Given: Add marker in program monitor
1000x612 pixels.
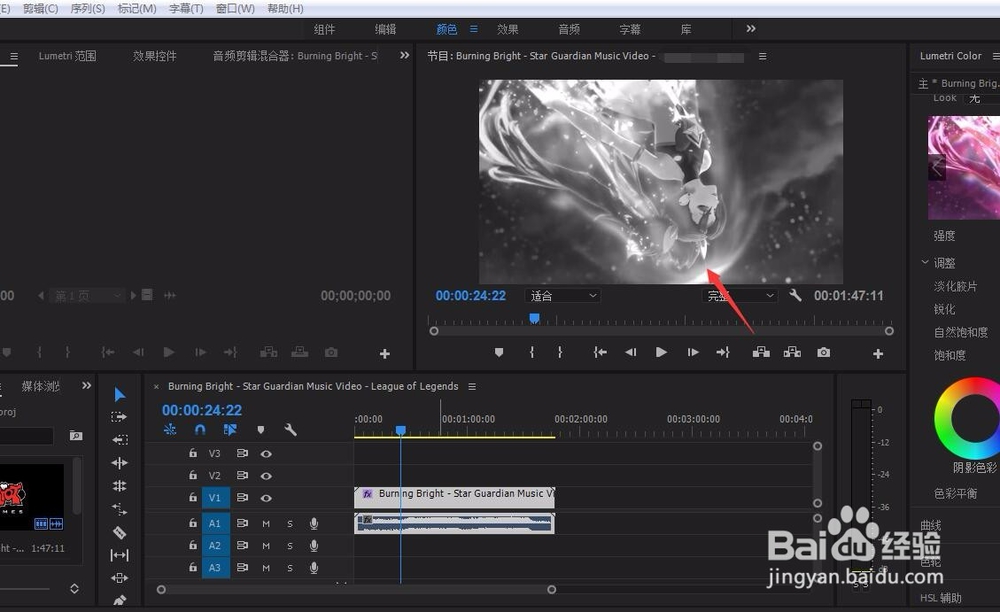Looking at the screenshot, I should coord(499,353).
